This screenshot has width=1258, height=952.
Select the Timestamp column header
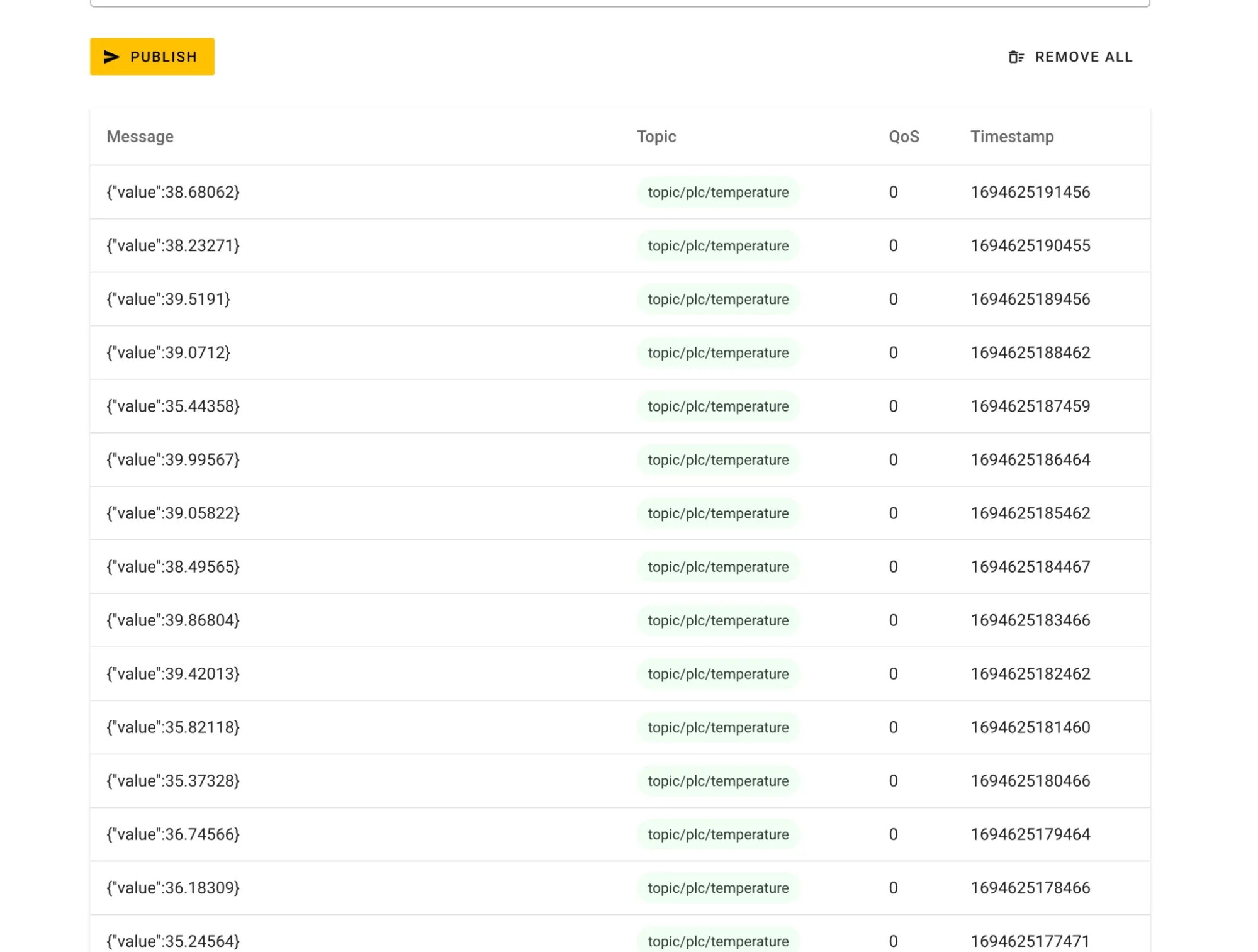coord(1011,137)
